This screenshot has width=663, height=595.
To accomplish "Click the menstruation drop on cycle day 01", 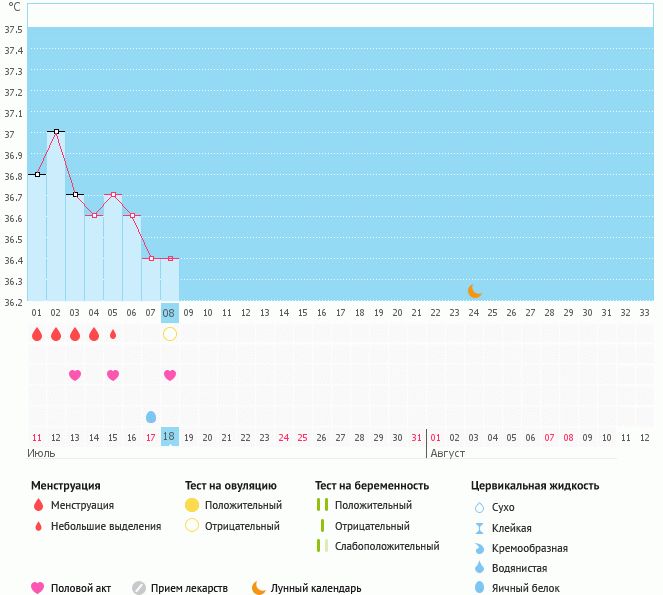I will pyautogui.click(x=37, y=334).
